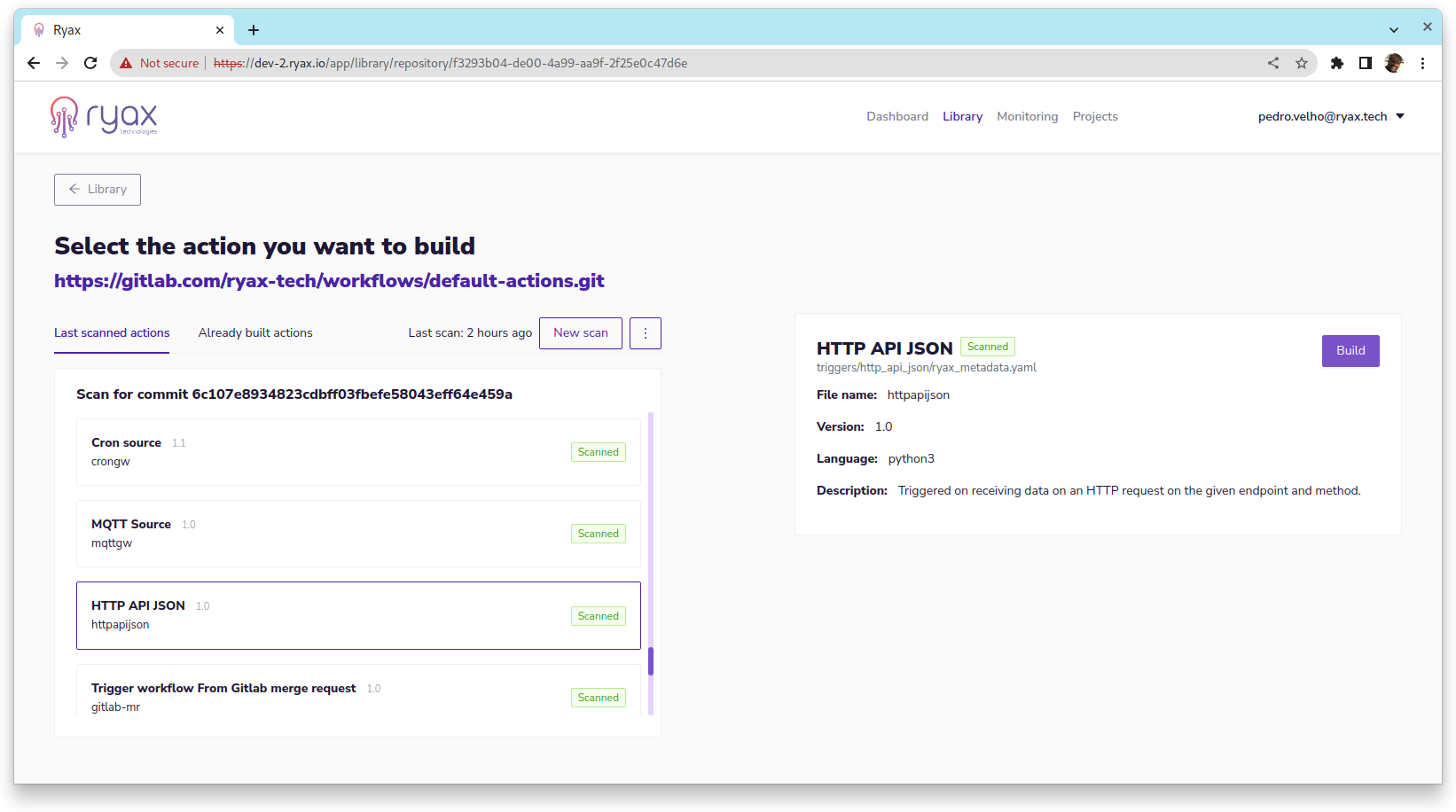Click the Scanned badge on HTTP API JSON card
This screenshot has width=1456, height=812.
click(x=598, y=615)
